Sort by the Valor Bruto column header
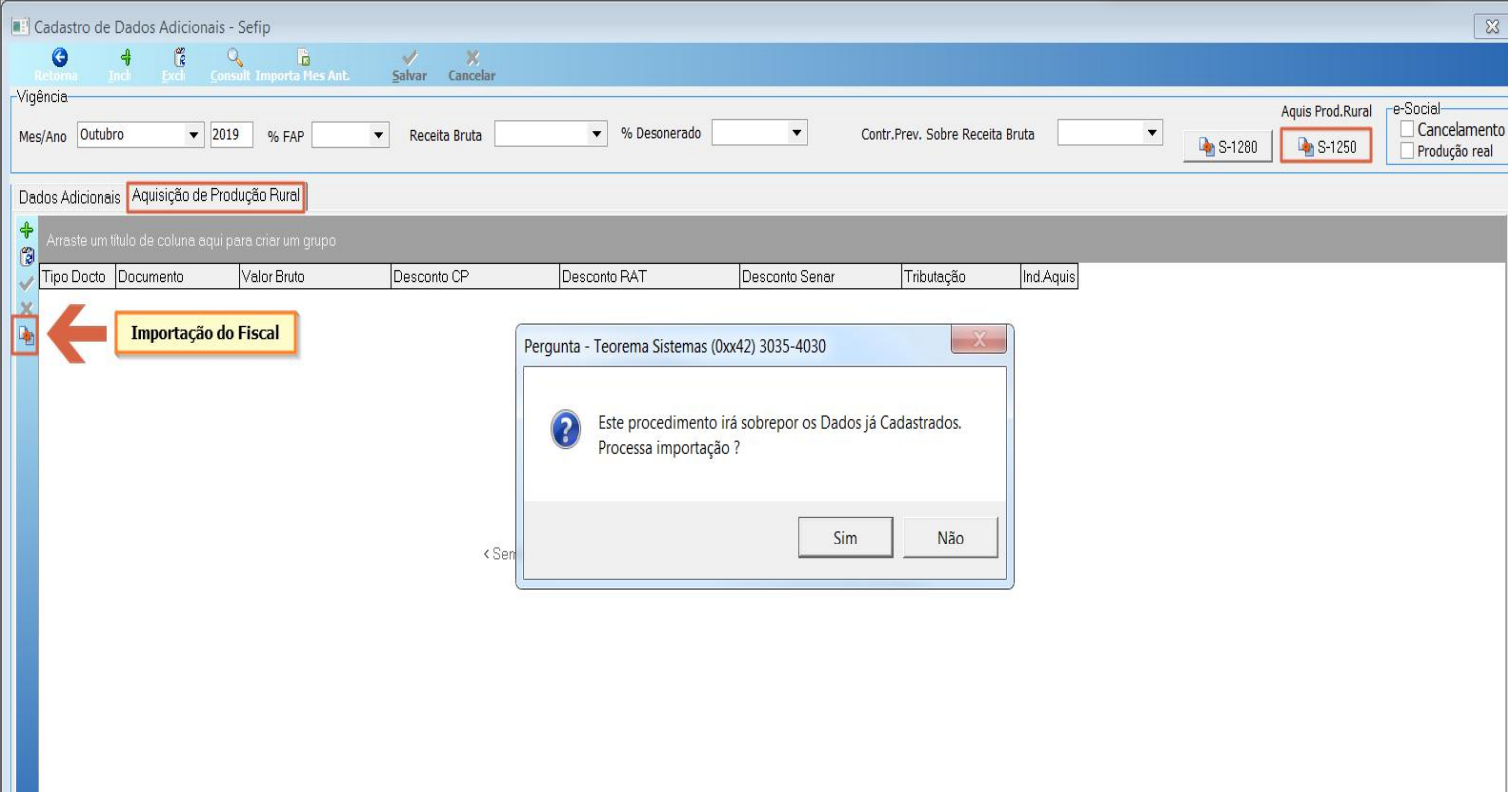 click(x=315, y=277)
